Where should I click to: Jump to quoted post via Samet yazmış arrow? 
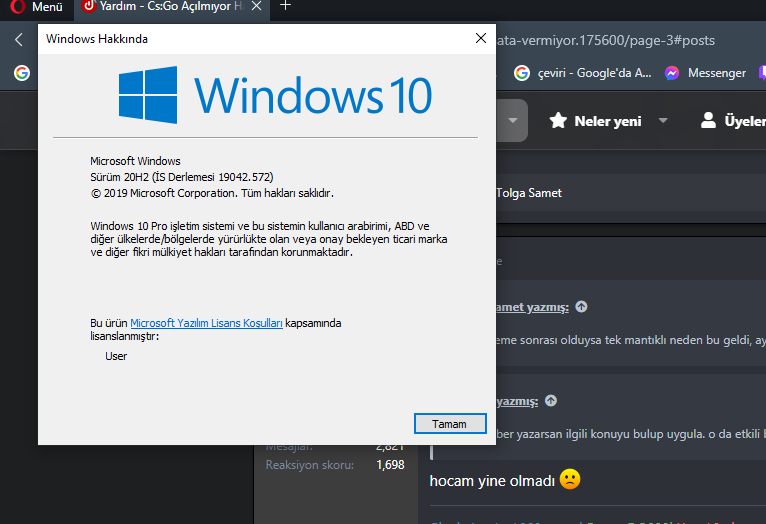click(581, 307)
